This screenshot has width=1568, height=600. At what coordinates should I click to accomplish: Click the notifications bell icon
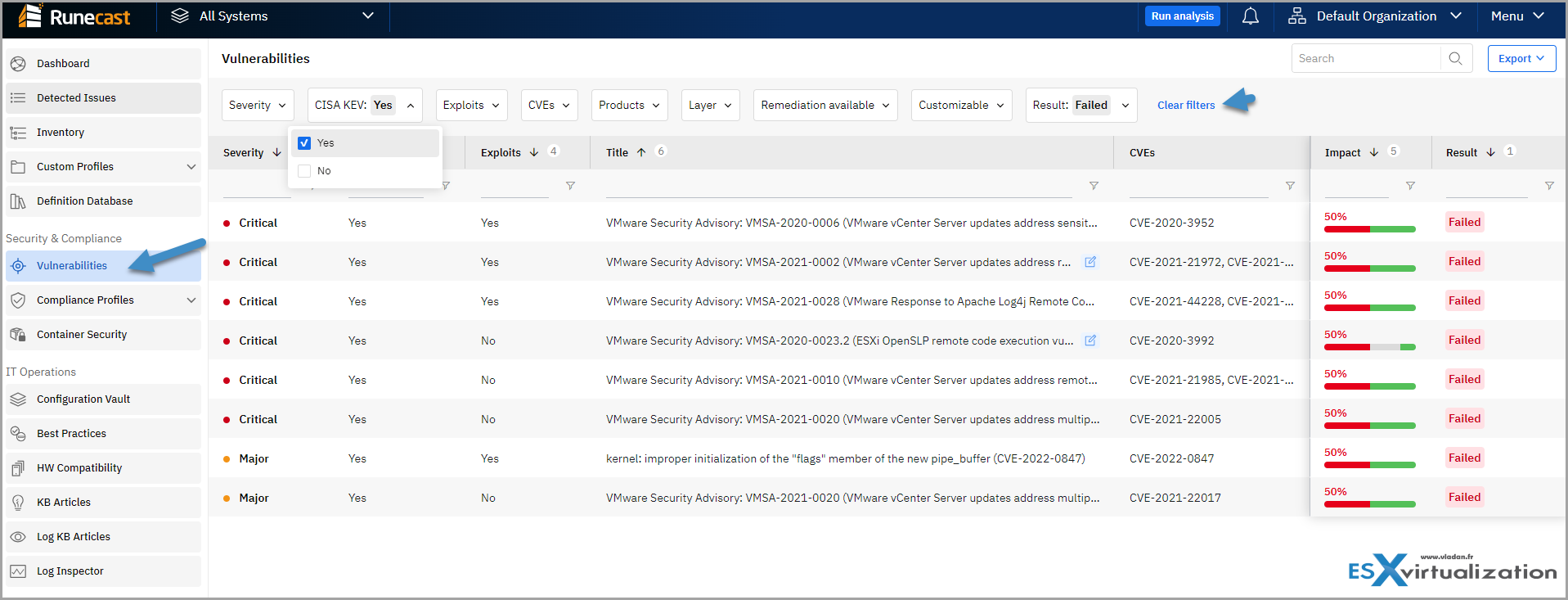(1250, 16)
